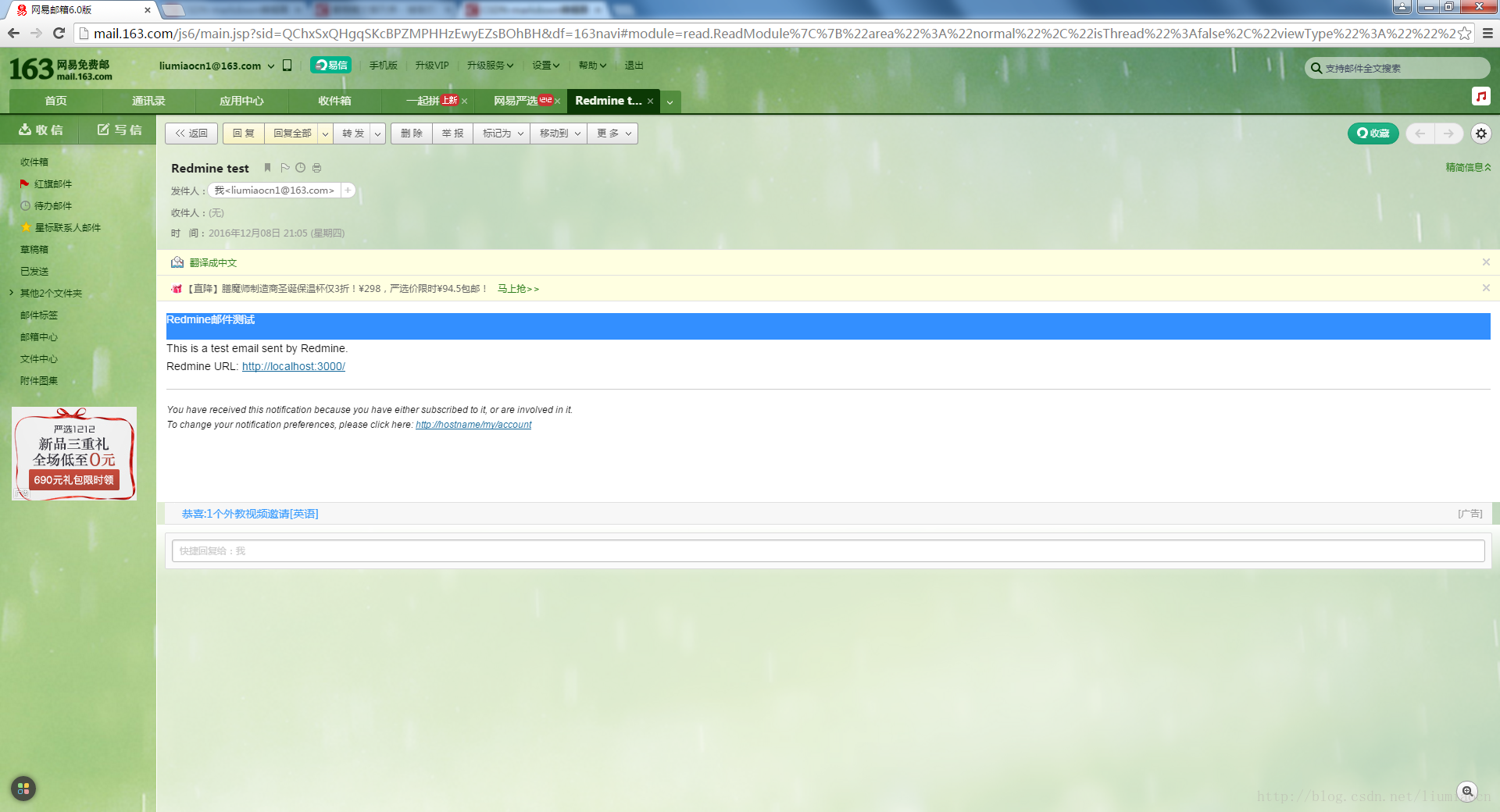Click the zoom magnifier icon at bottom right
The height and width of the screenshot is (812, 1500).
[x=1467, y=791]
